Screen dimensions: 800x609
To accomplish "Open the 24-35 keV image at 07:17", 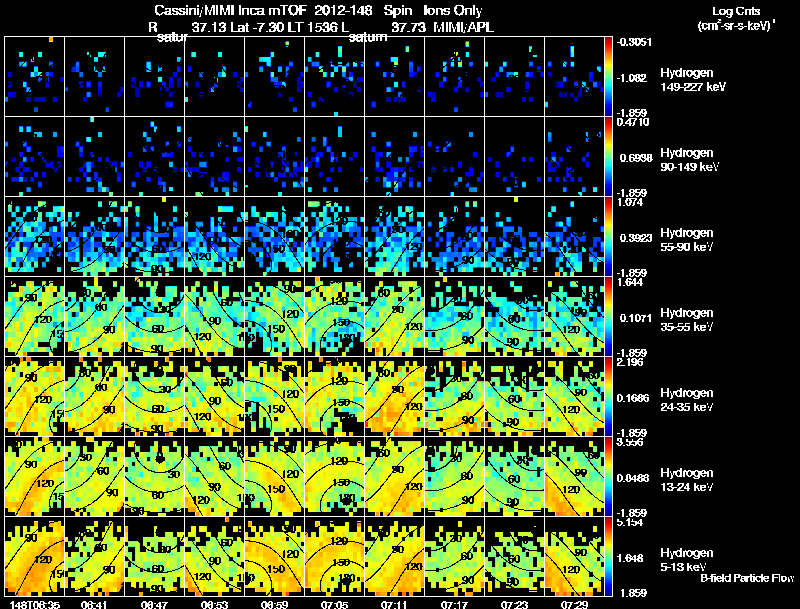I will pos(455,396).
